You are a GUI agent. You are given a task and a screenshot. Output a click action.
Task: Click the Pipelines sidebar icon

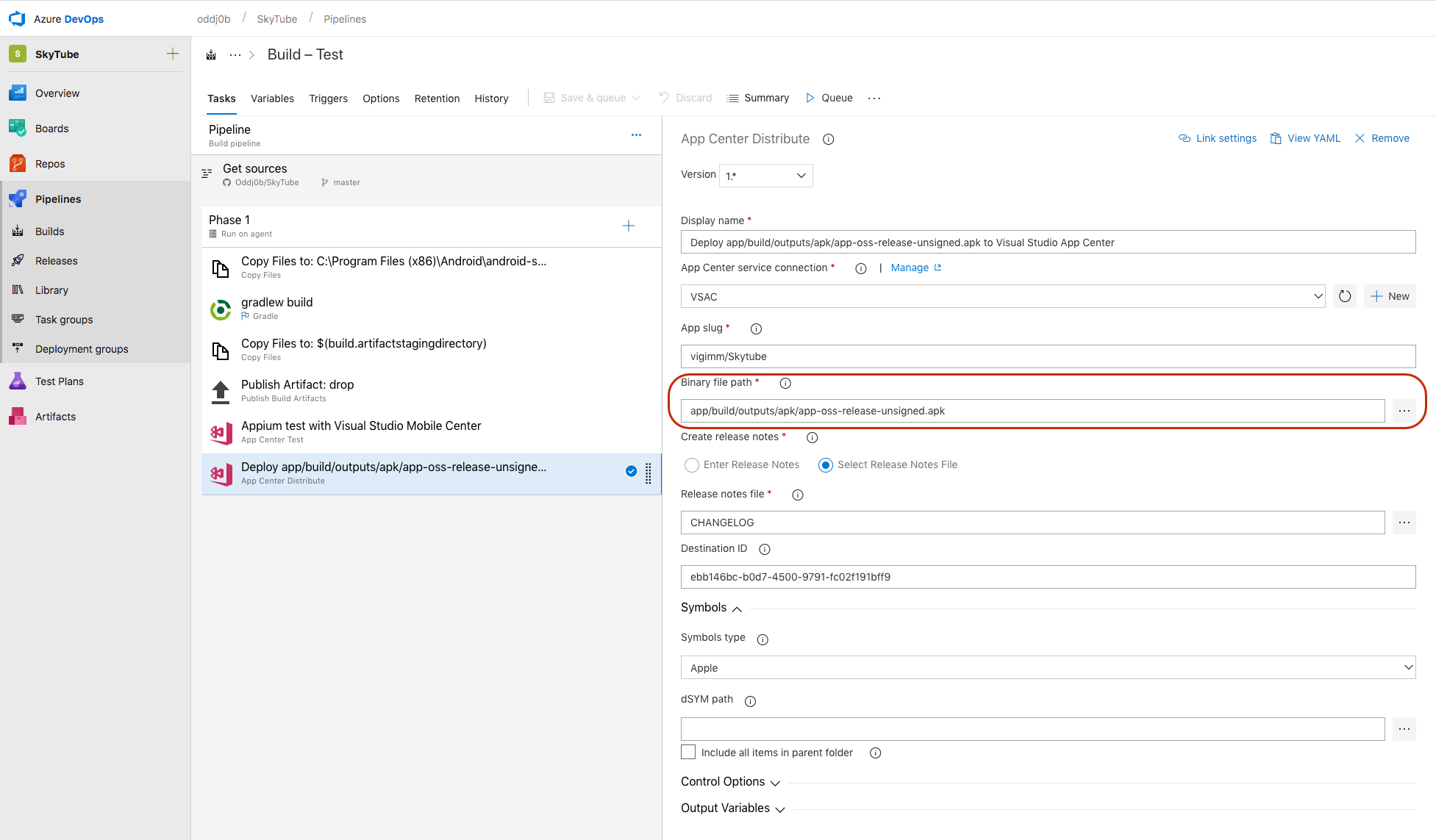(x=15, y=198)
